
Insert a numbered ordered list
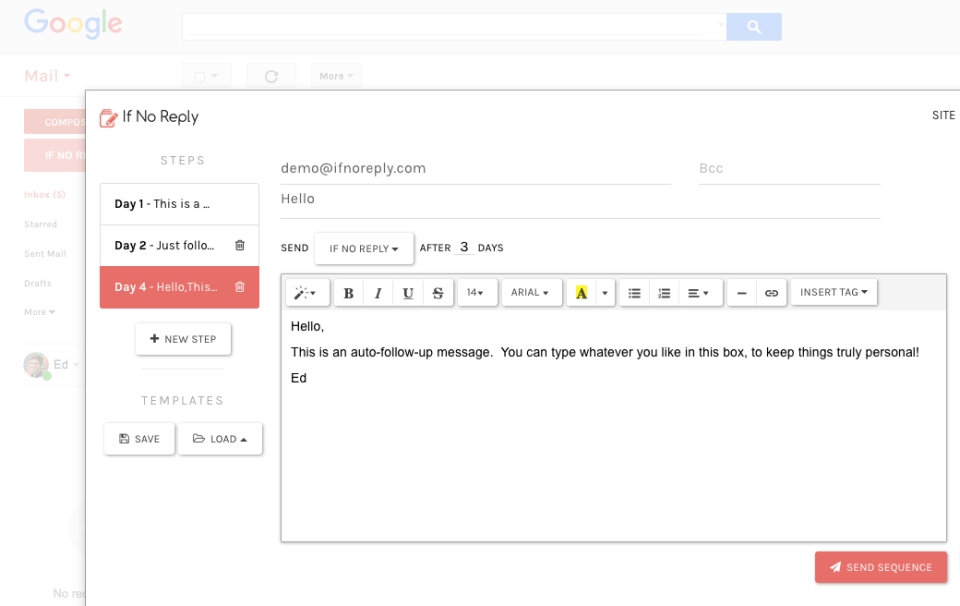(664, 293)
